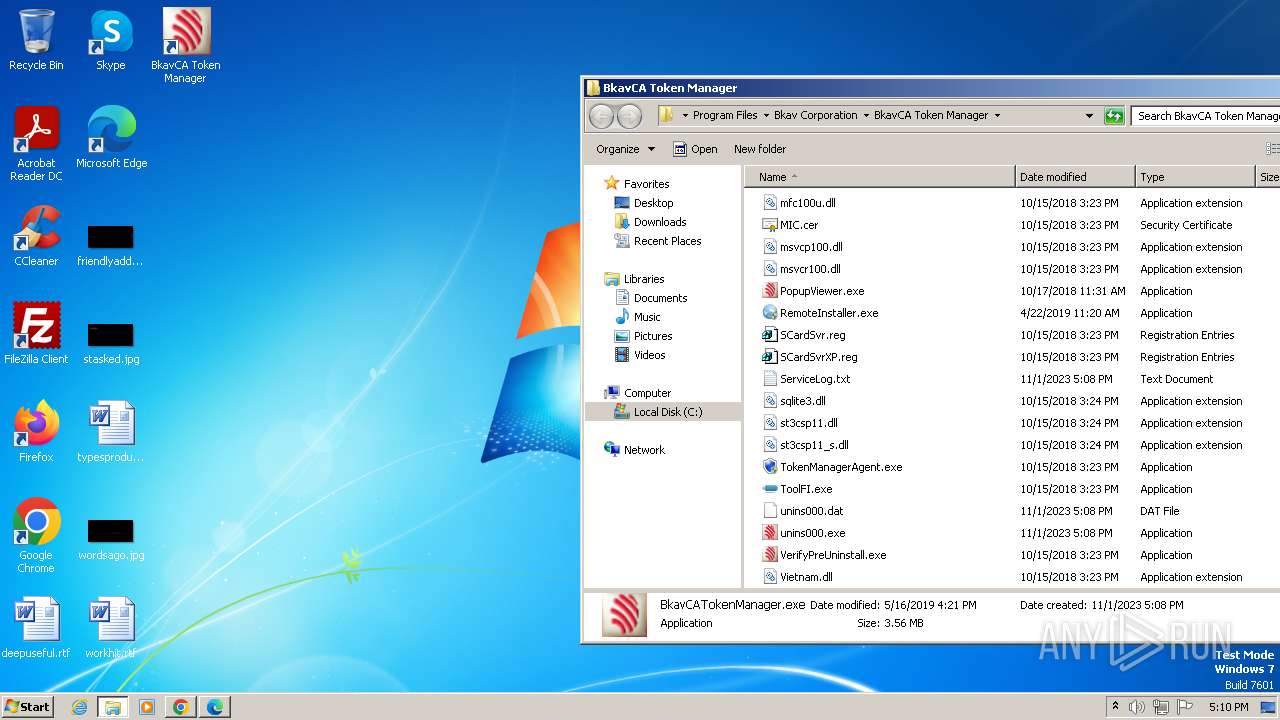Expand the address bar history dropdown

coord(1089,116)
